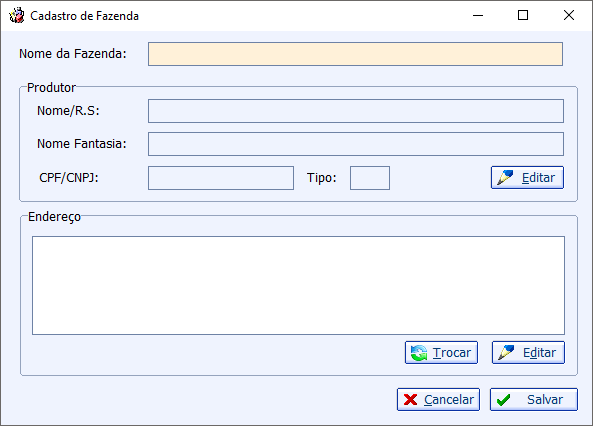The image size is (593, 426).
Task: Select the Nome/R.S field
Action: 355,111
